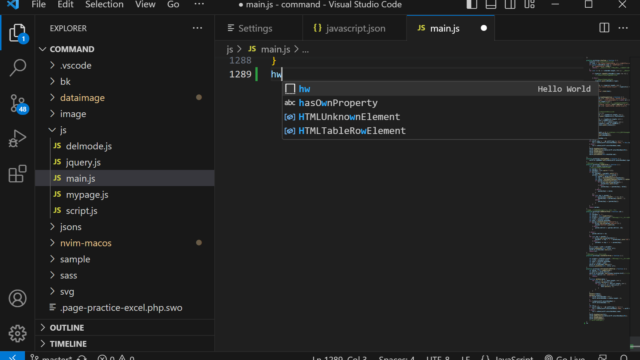Select hasOwnProperty suggestion
The height and width of the screenshot is (360, 640).
[x=440, y=103]
